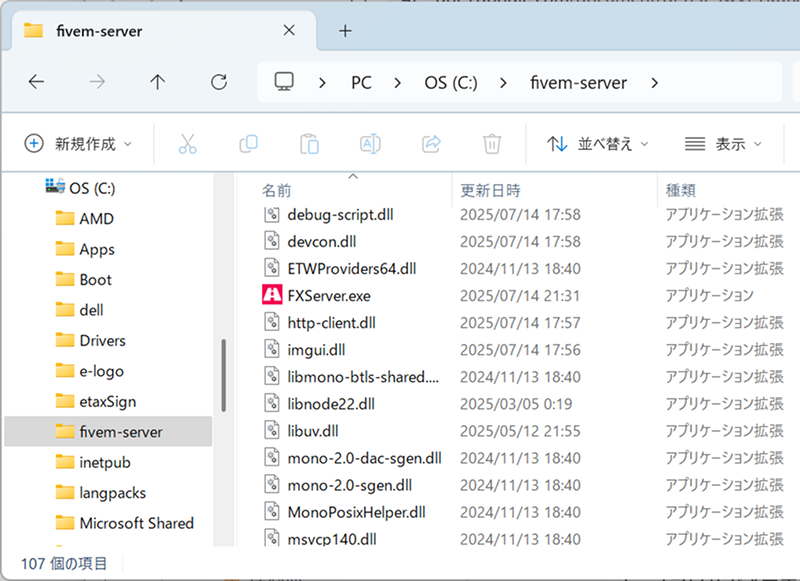Viewport: 800px width, 581px height.
Task: Click the FXServer.exe application icon
Action: [x=272, y=295]
